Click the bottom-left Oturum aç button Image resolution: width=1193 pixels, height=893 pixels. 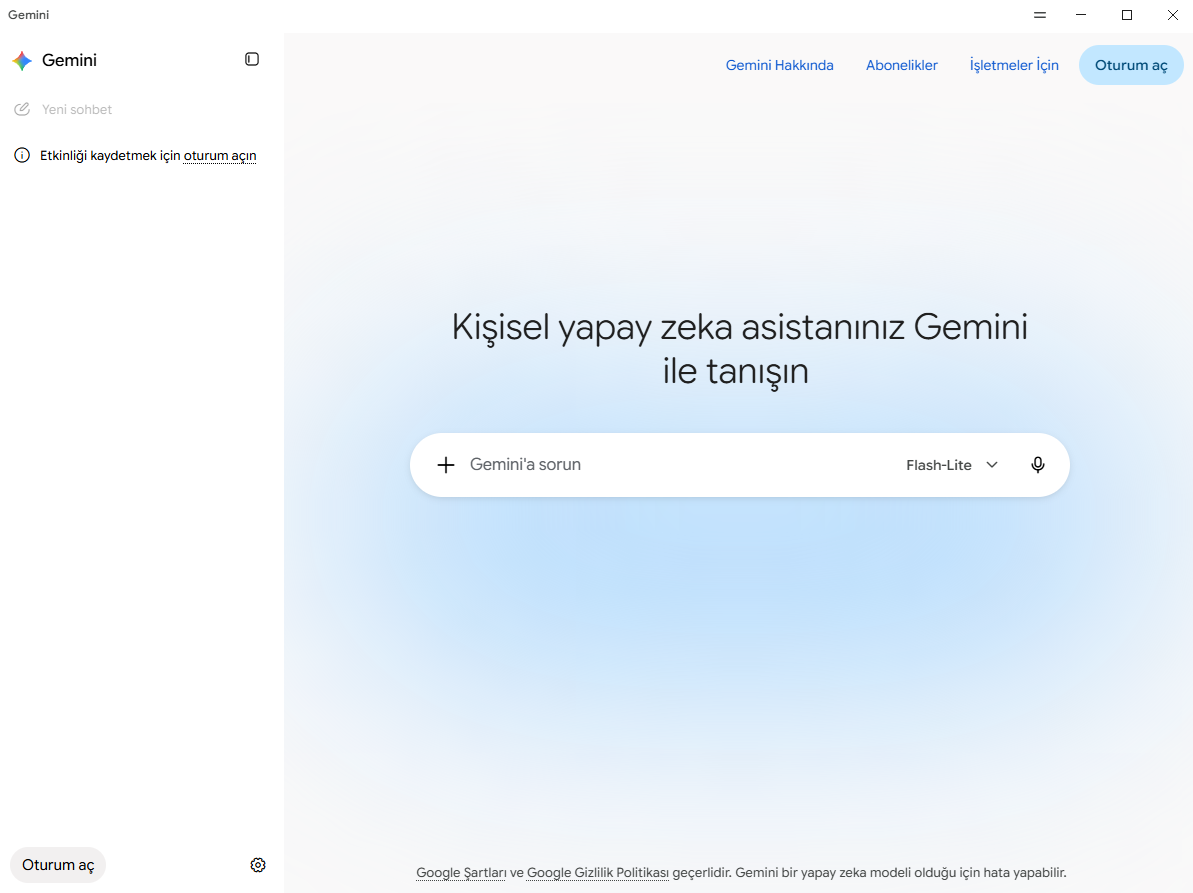point(58,865)
